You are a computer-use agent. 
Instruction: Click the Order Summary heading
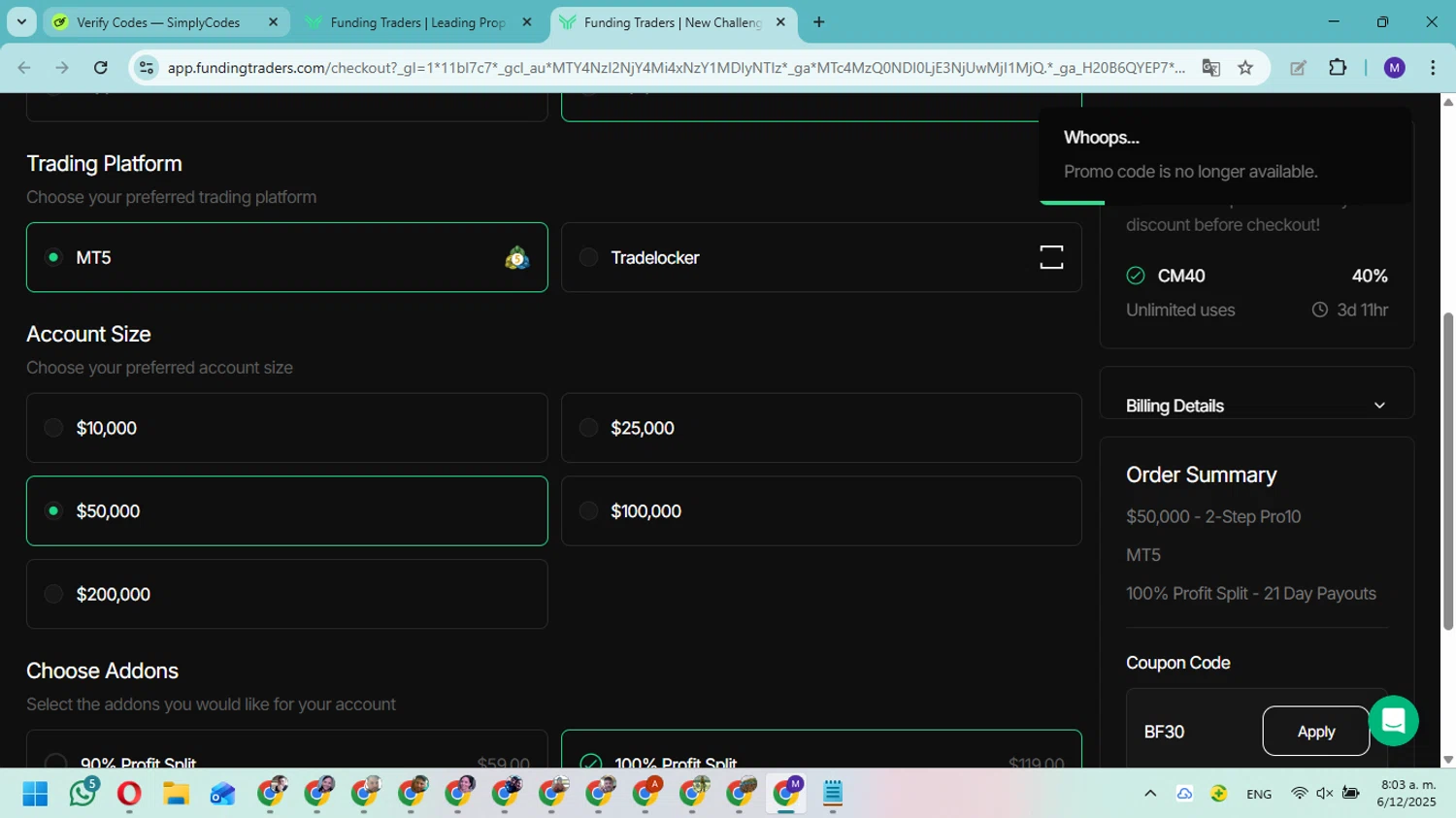point(1201,474)
